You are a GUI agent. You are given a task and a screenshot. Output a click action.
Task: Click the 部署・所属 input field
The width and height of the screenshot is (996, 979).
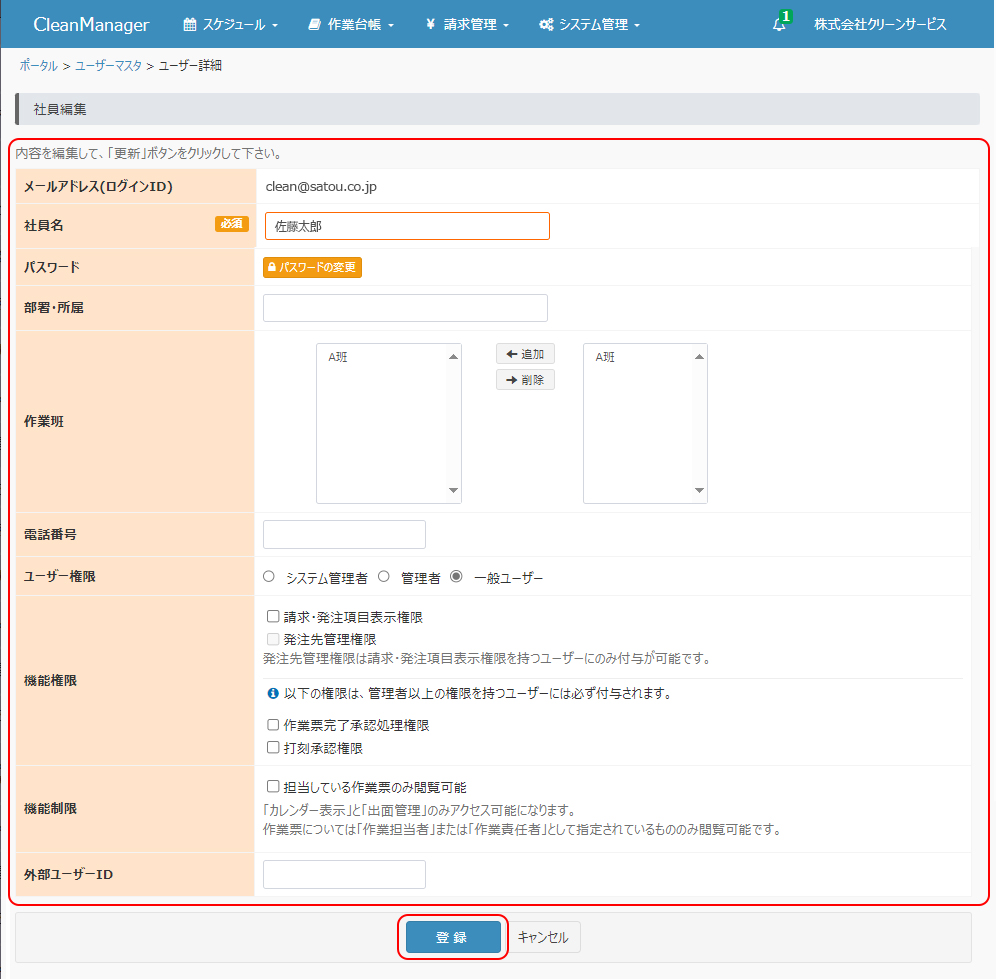[405, 308]
